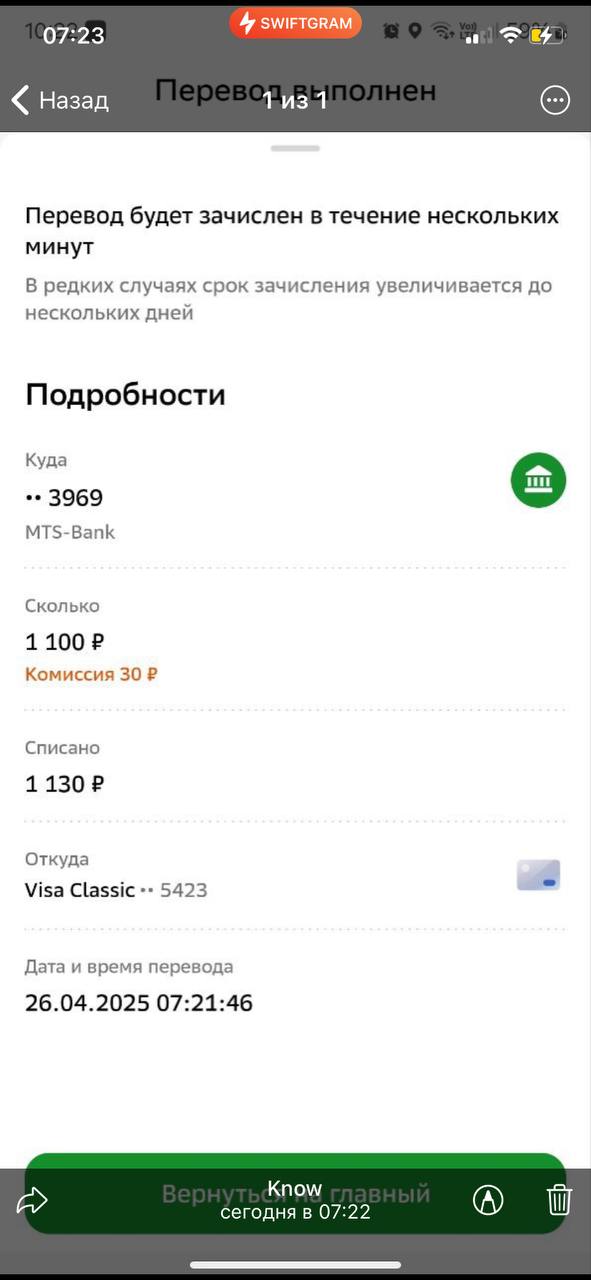Tap the Назад back chevron
Viewport: 591px width, 1280px height.
click(x=20, y=100)
